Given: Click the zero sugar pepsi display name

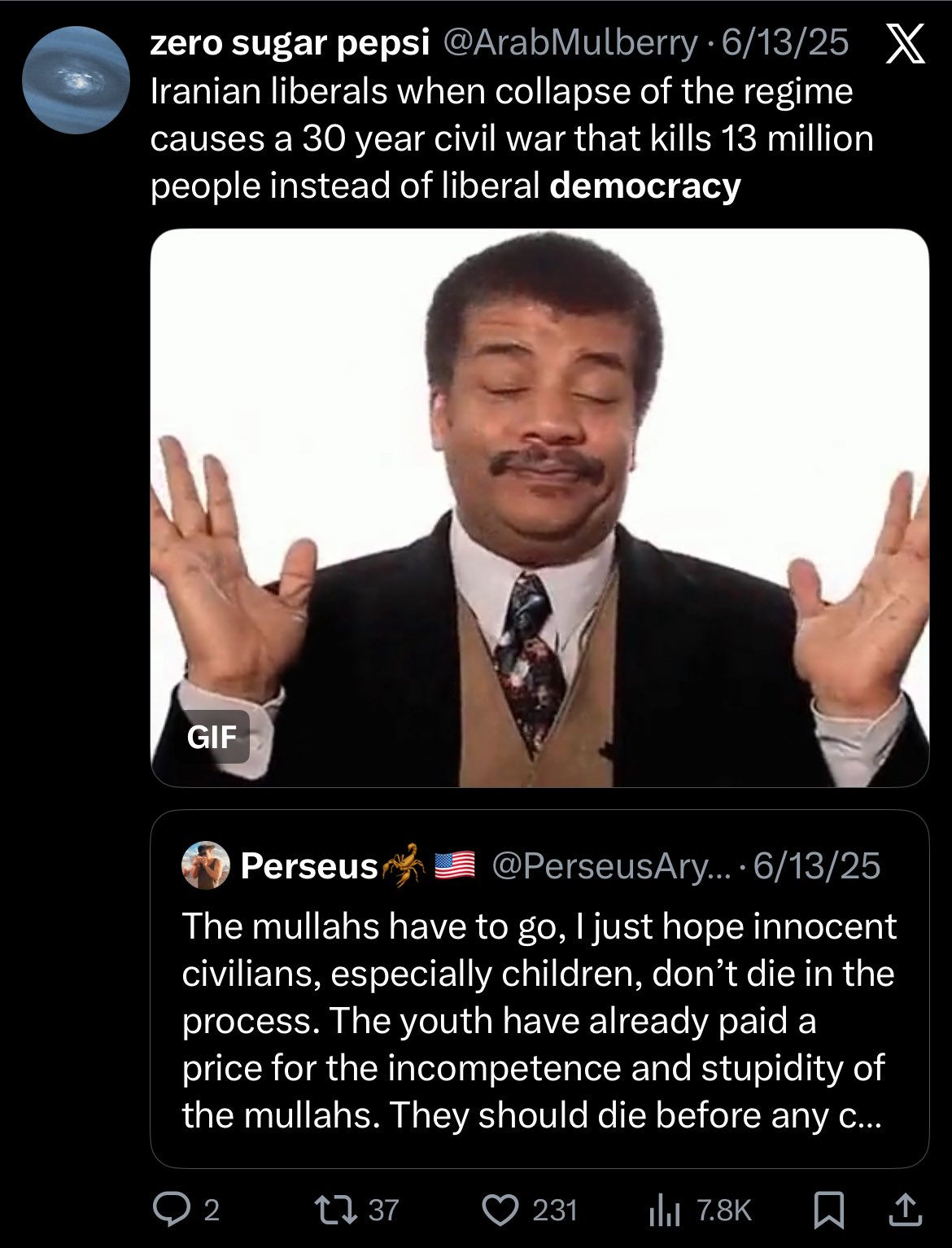Looking at the screenshot, I should point(290,43).
